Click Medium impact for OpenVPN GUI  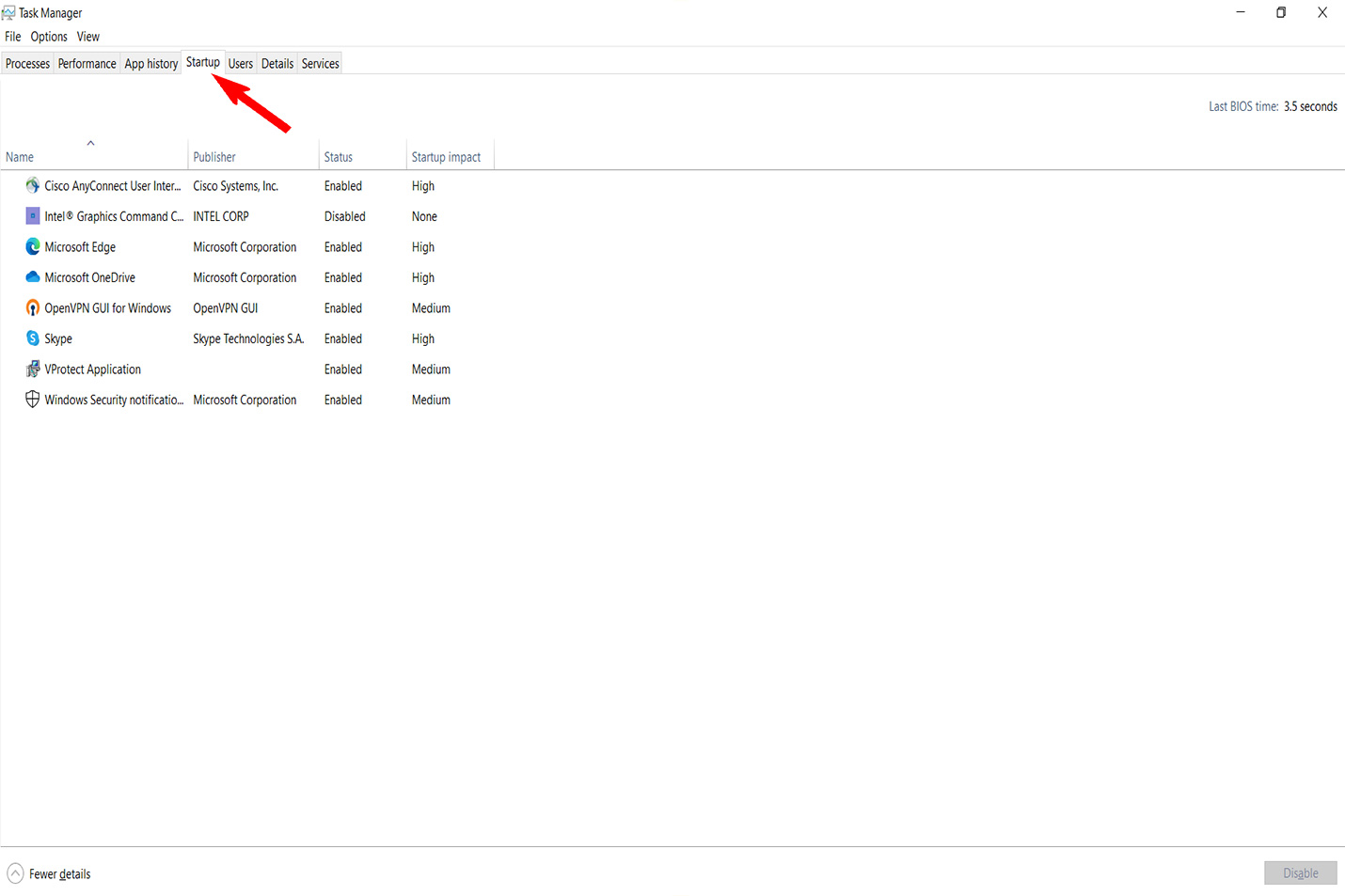[431, 308]
